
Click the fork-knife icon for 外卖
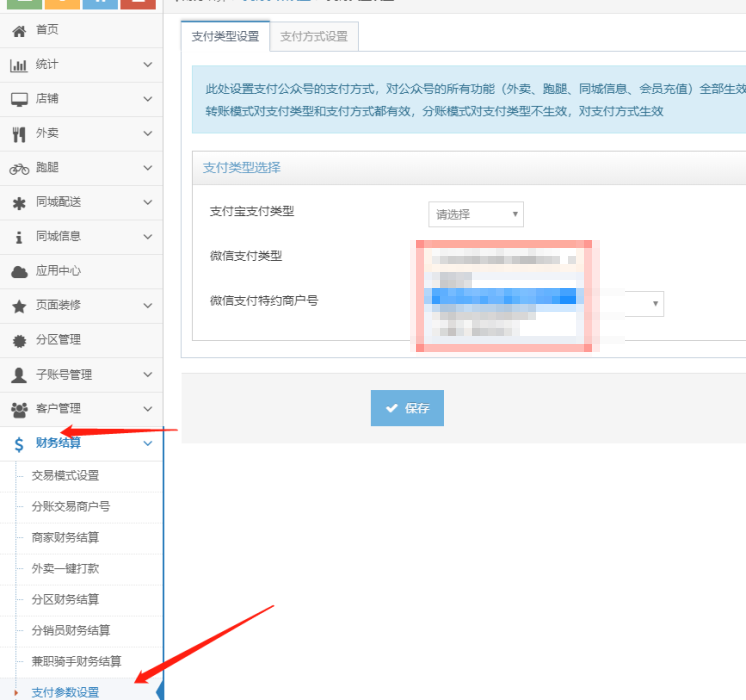coord(18,134)
